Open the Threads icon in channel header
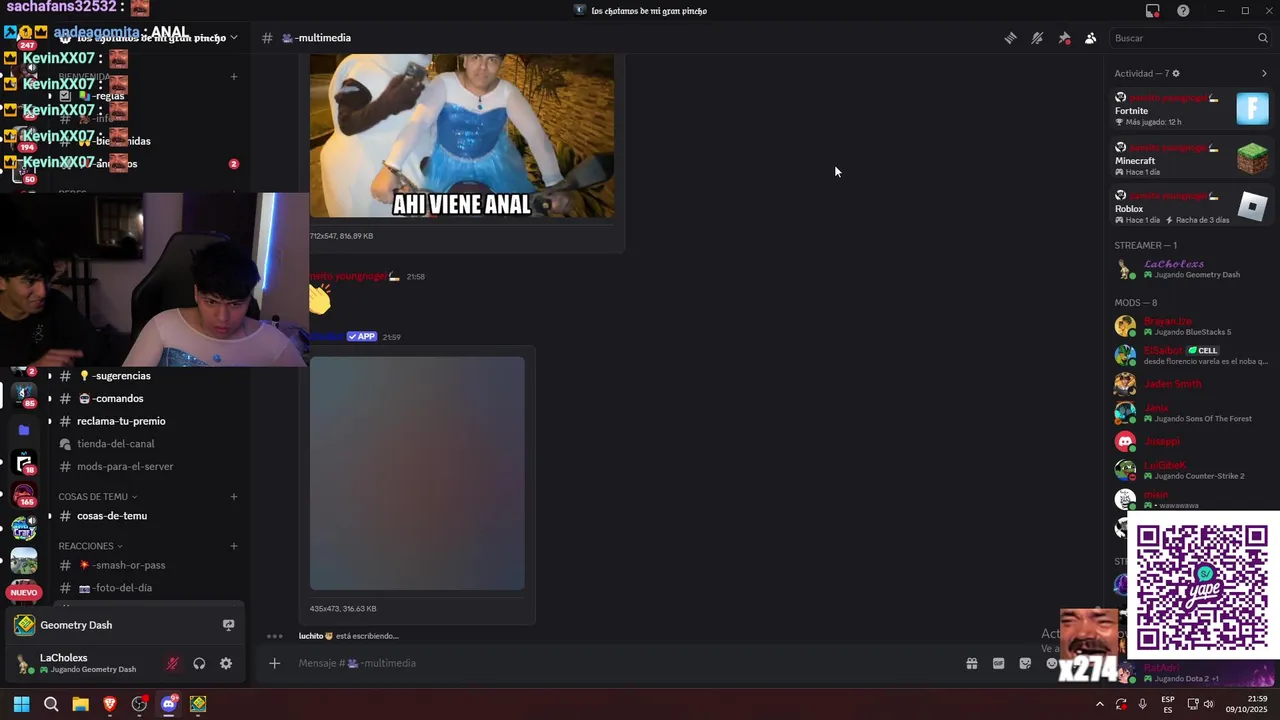The width and height of the screenshot is (1280, 720). coord(1011,38)
